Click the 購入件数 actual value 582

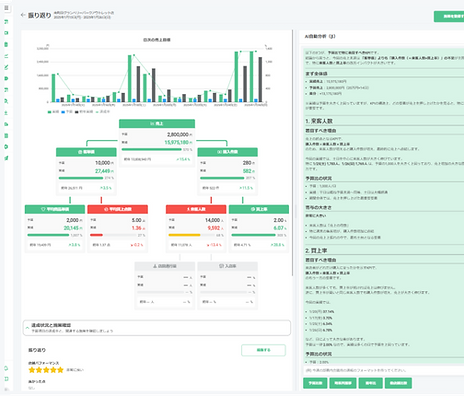click(x=247, y=171)
